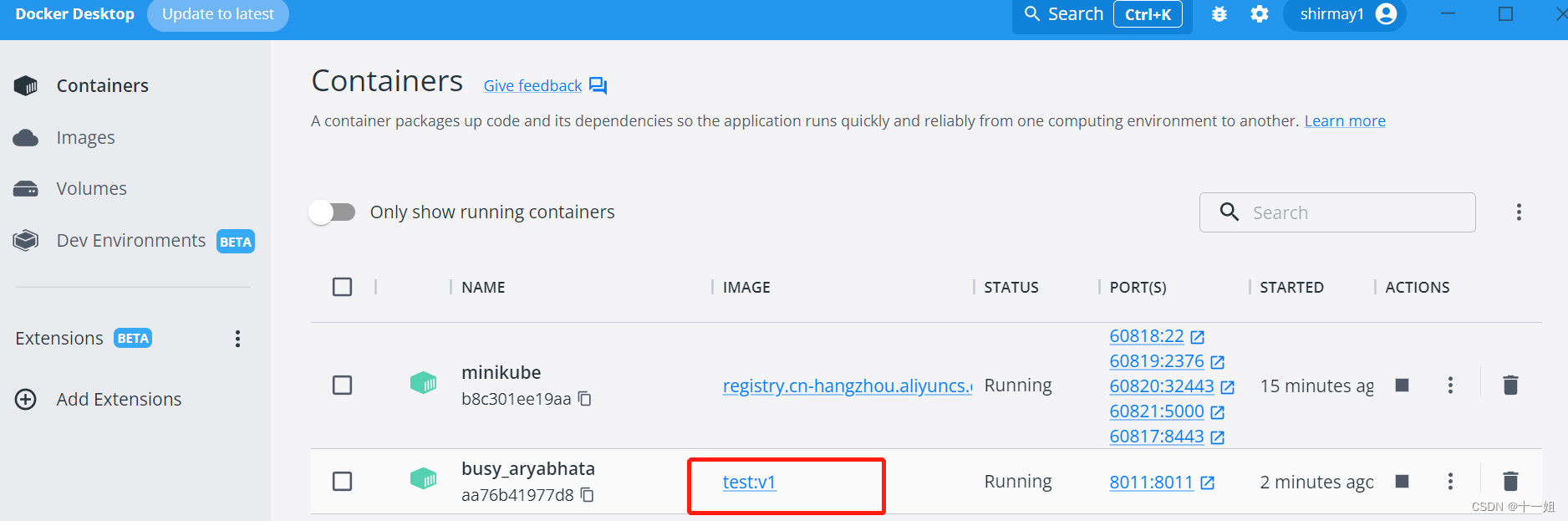Open the Extensions three-dot menu

[x=237, y=339]
